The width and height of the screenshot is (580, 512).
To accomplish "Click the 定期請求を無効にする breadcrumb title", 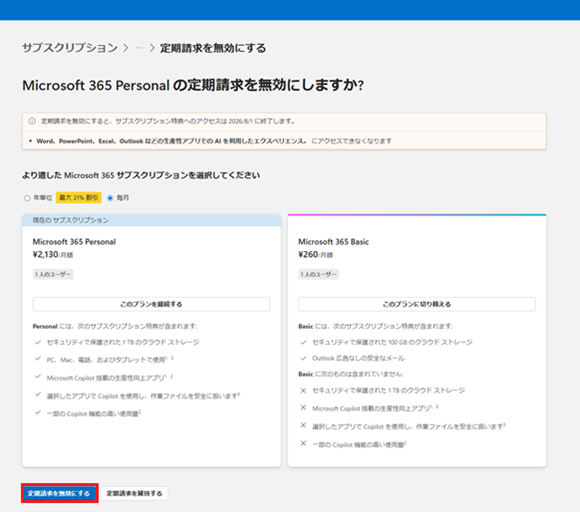I will click(213, 48).
